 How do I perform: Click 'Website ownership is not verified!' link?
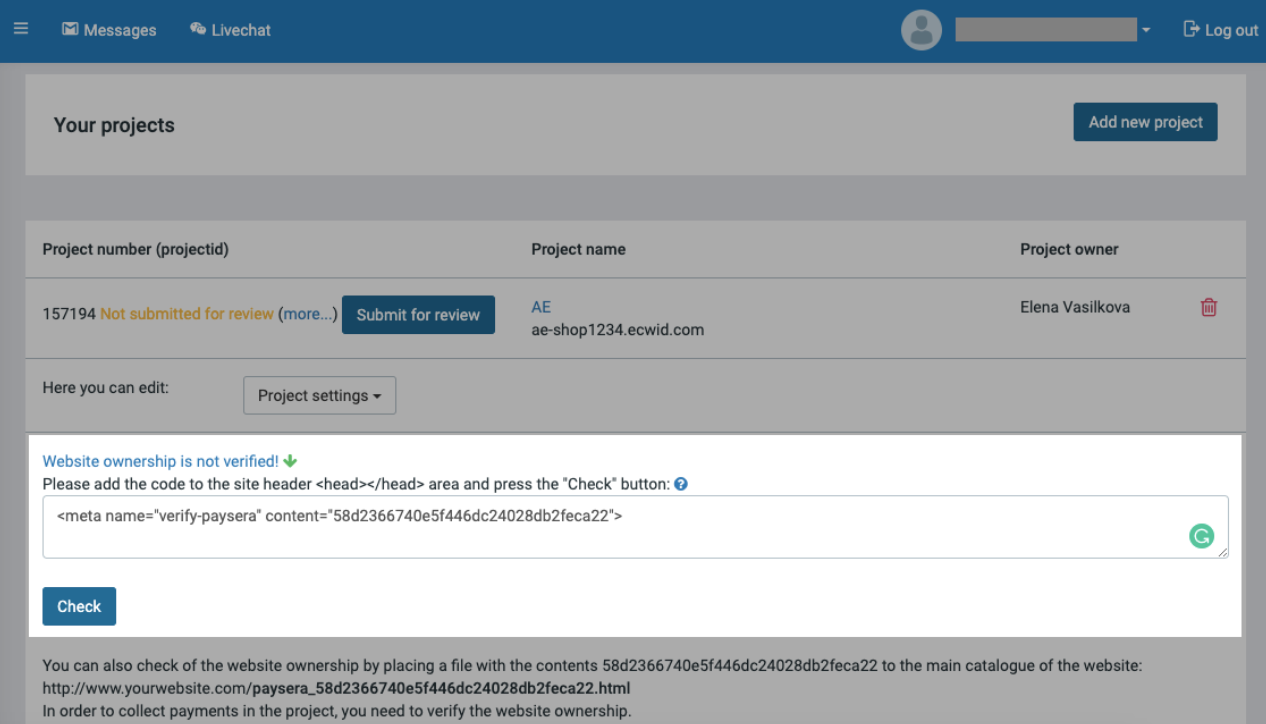tap(160, 461)
